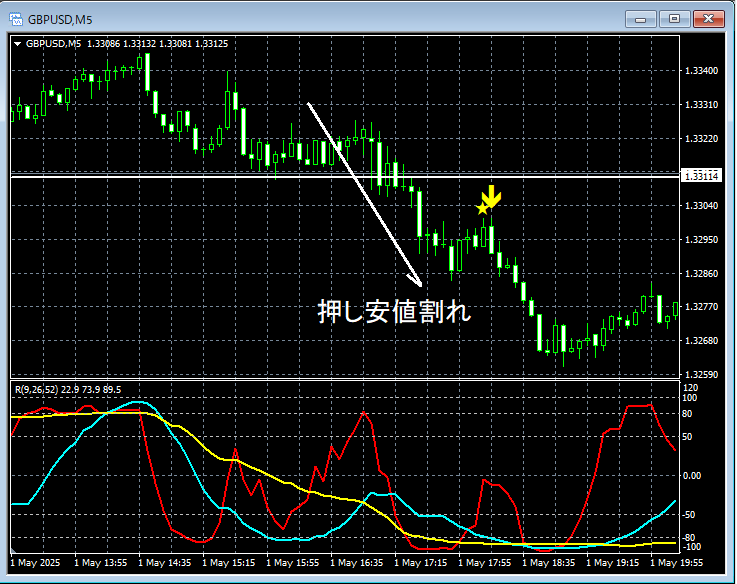Image resolution: width=737 pixels, height=584 pixels.
Task: Click the 1.32590 price scale label
Action: click(x=701, y=375)
